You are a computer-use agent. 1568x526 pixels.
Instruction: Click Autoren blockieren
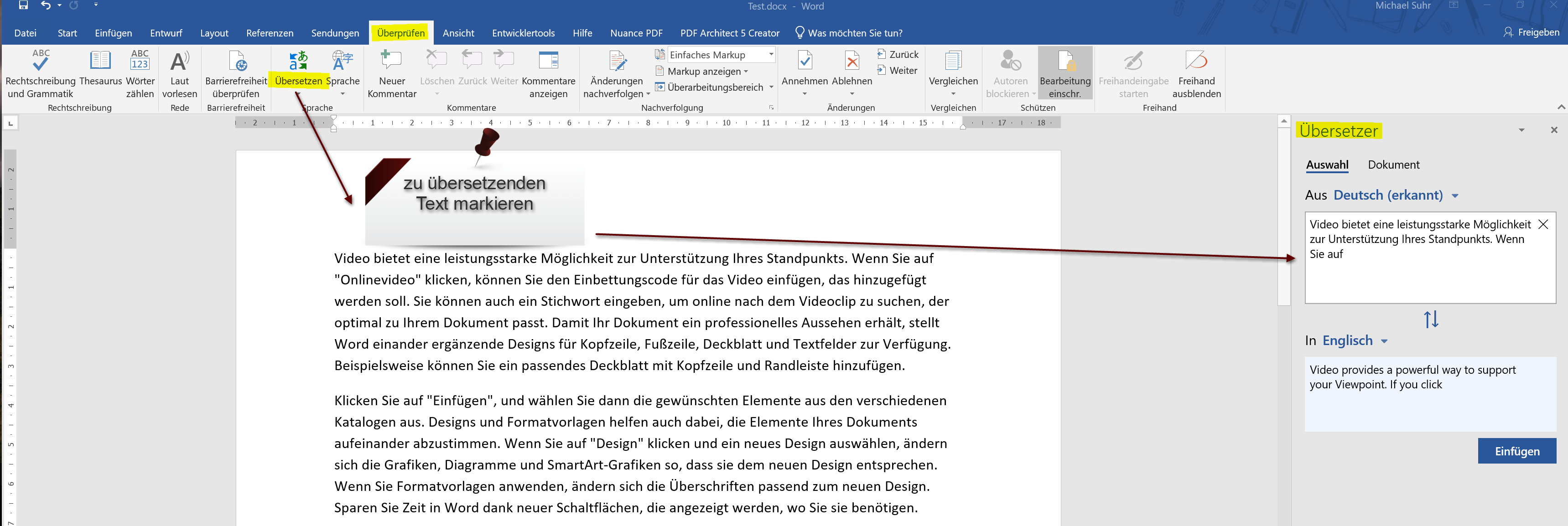1010,74
